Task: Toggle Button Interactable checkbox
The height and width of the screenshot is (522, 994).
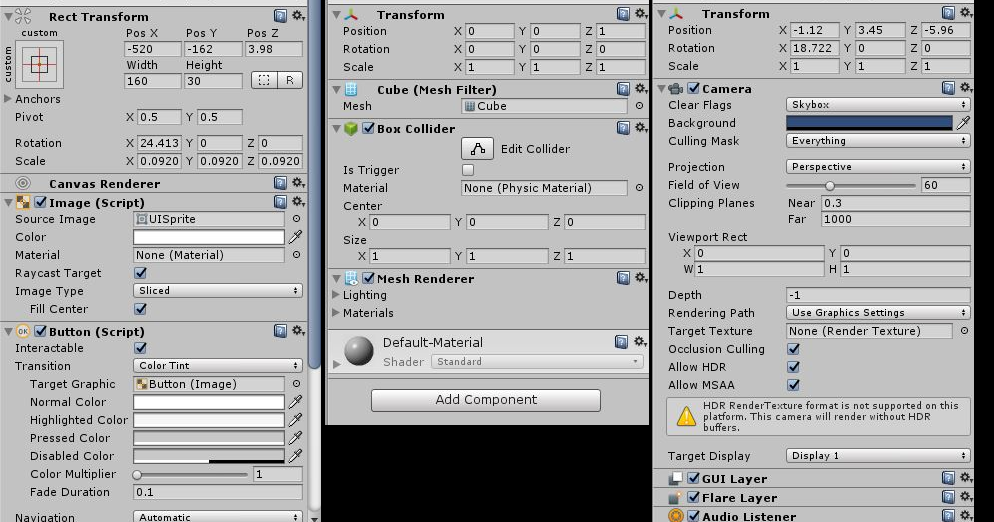Action: pyautogui.click(x=141, y=348)
